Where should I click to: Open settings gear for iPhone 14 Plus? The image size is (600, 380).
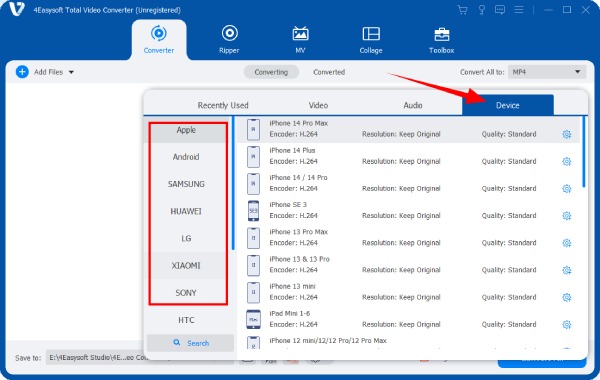coord(567,161)
